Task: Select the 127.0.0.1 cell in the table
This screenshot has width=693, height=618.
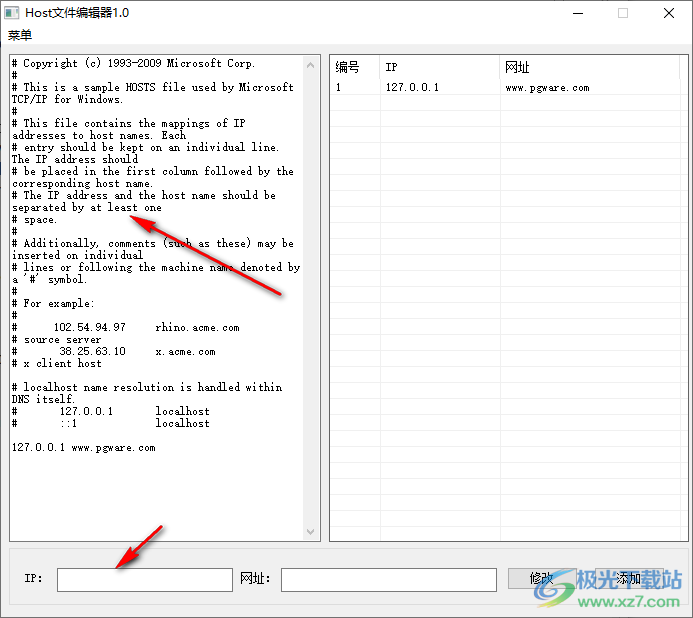Action: (x=412, y=88)
